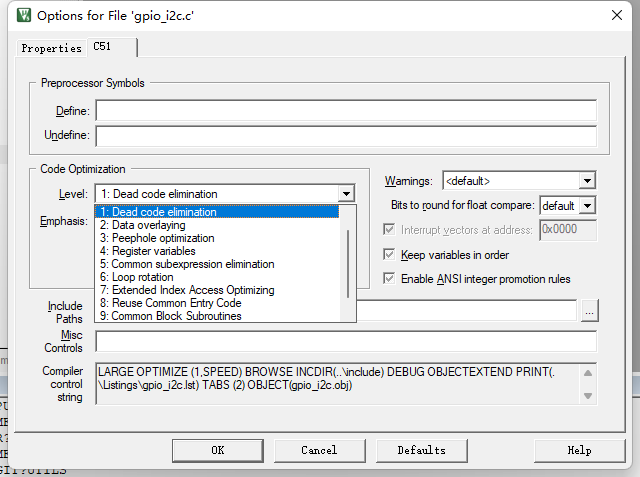Viewport: 640px width, 477px height.
Task: Toggle 'Interrupt vectors at address' checkbox
Action: [x=389, y=229]
